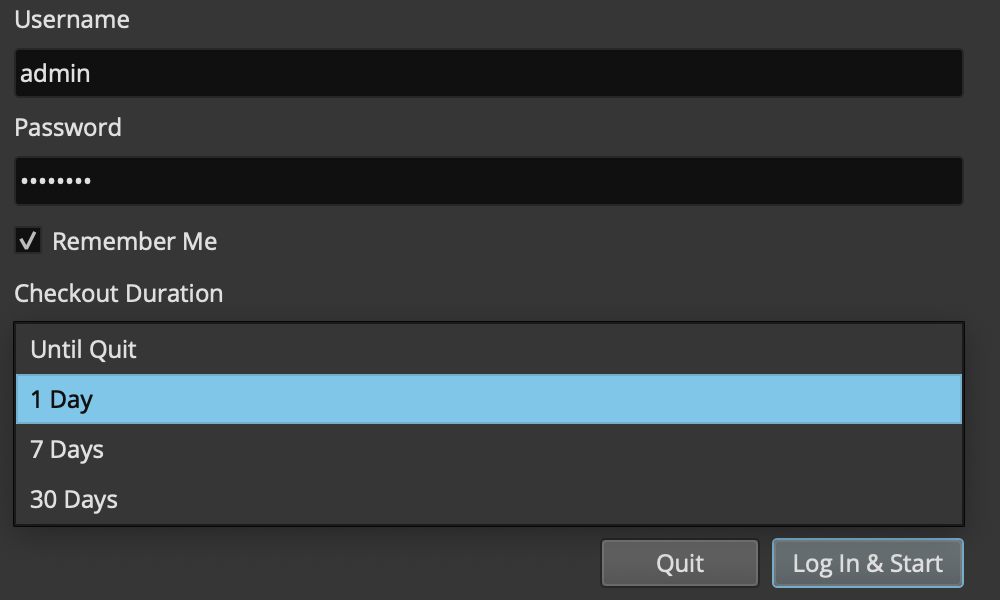Viewport: 1000px width, 600px height.
Task: Pick 7 Days from the list
Action: coord(488,450)
